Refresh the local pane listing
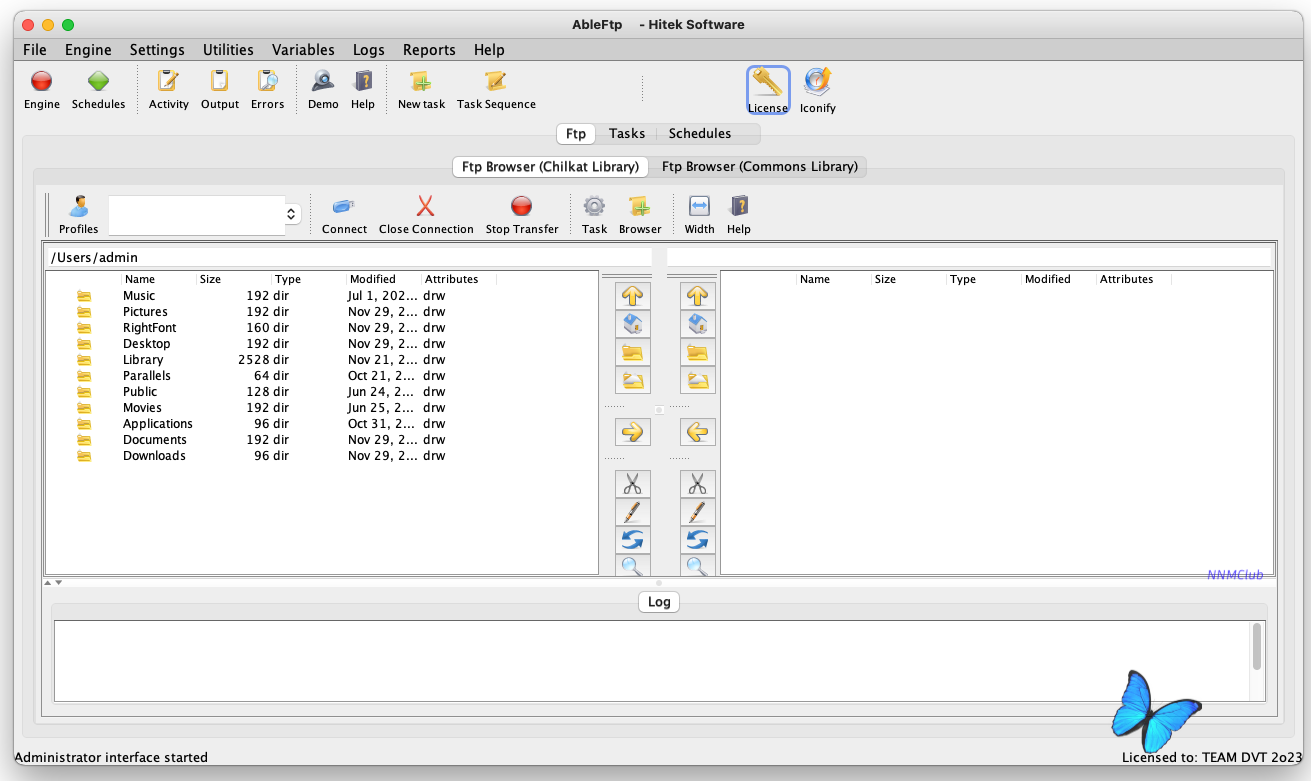Image resolution: width=1311 pixels, height=781 pixels. 632,540
